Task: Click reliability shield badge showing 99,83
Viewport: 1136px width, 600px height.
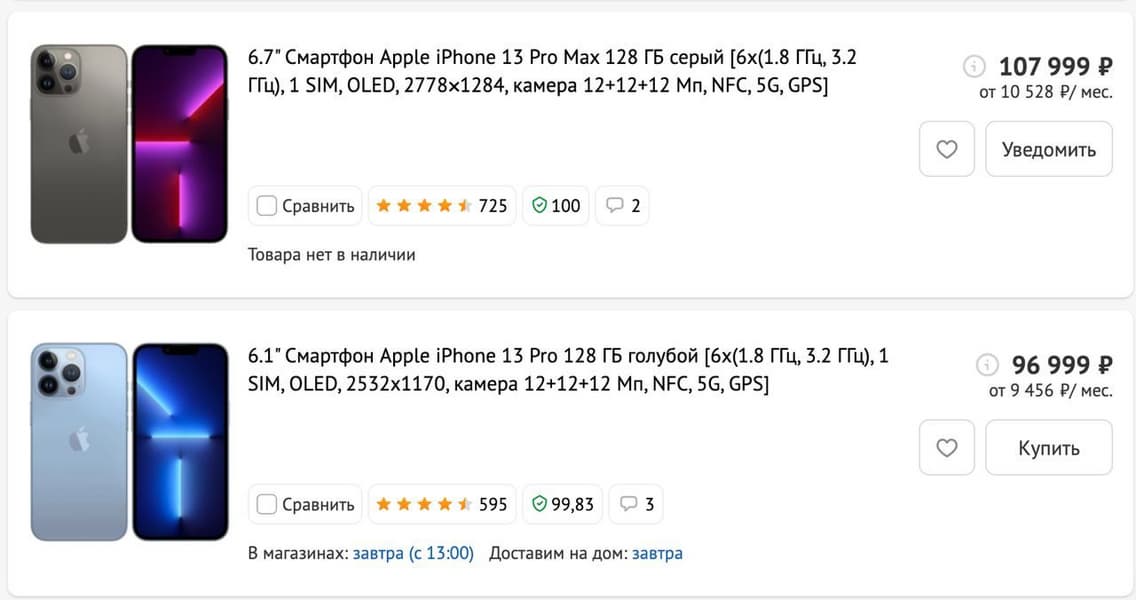Action: click(x=563, y=504)
